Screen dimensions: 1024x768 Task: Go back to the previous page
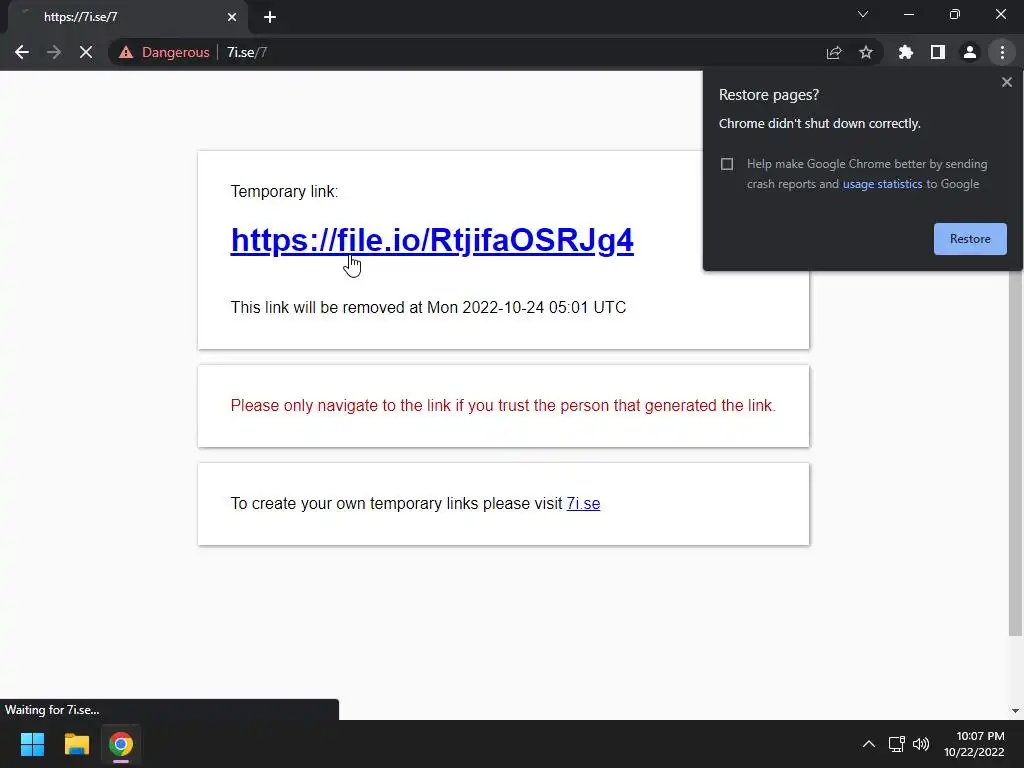pos(22,52)
